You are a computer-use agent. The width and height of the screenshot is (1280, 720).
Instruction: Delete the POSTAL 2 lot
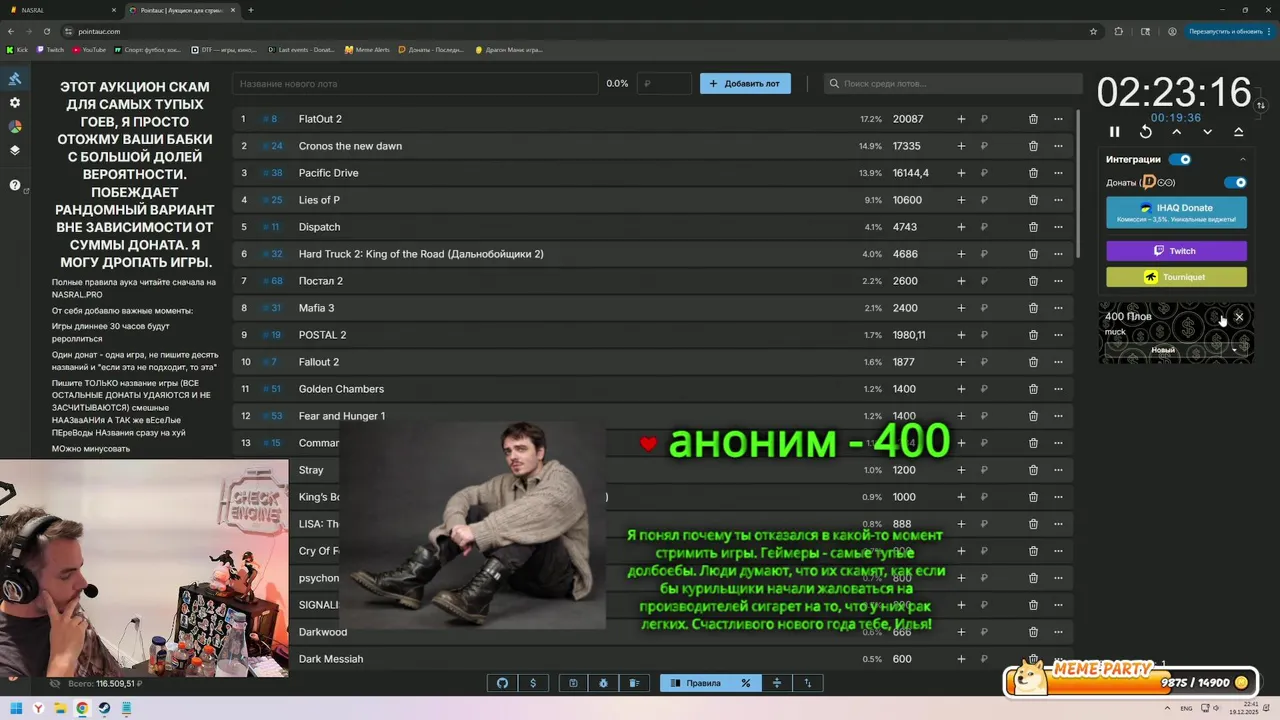click(1033, 335)
